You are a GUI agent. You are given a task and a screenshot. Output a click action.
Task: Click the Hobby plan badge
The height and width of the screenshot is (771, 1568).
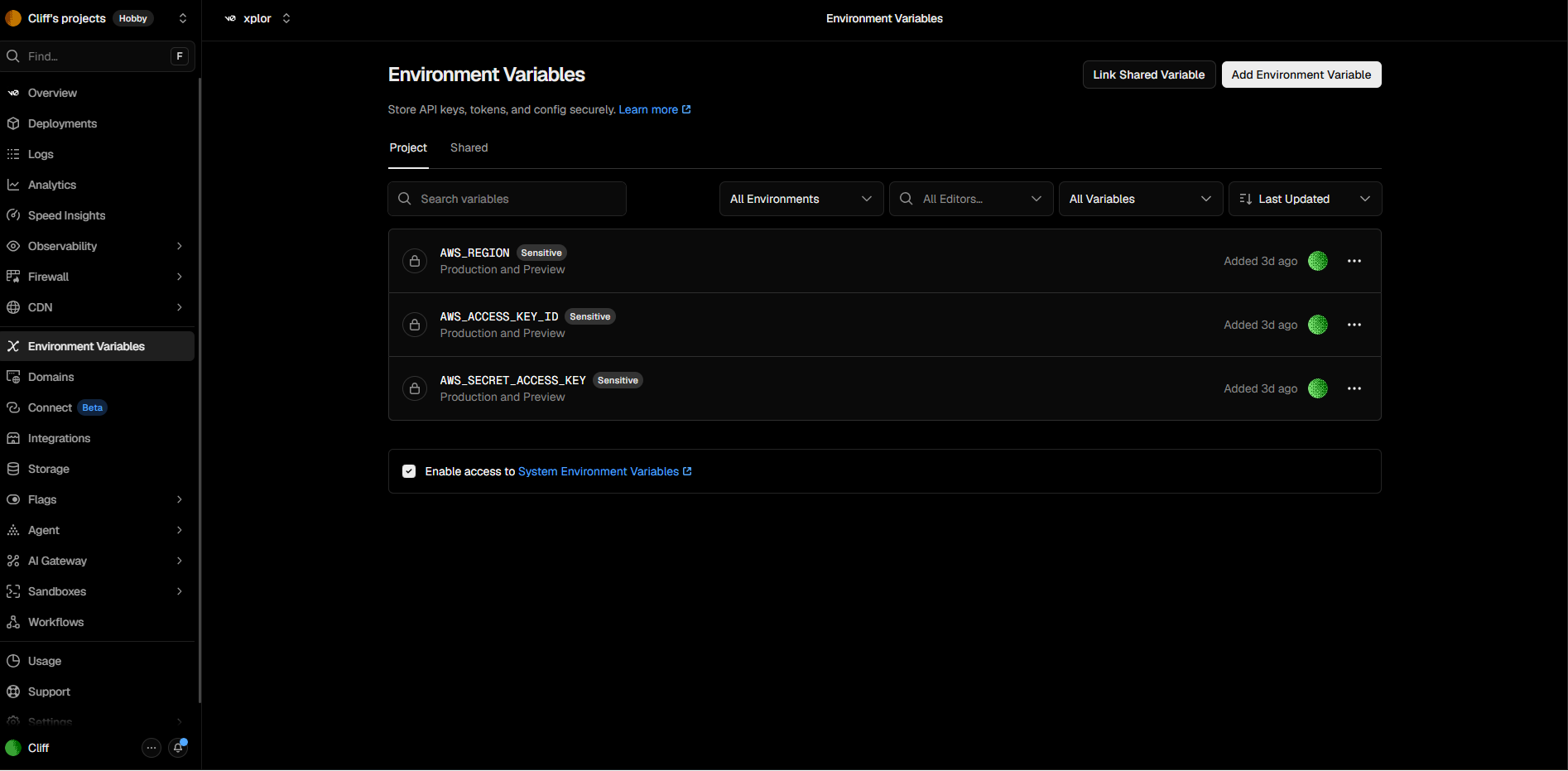133,18
